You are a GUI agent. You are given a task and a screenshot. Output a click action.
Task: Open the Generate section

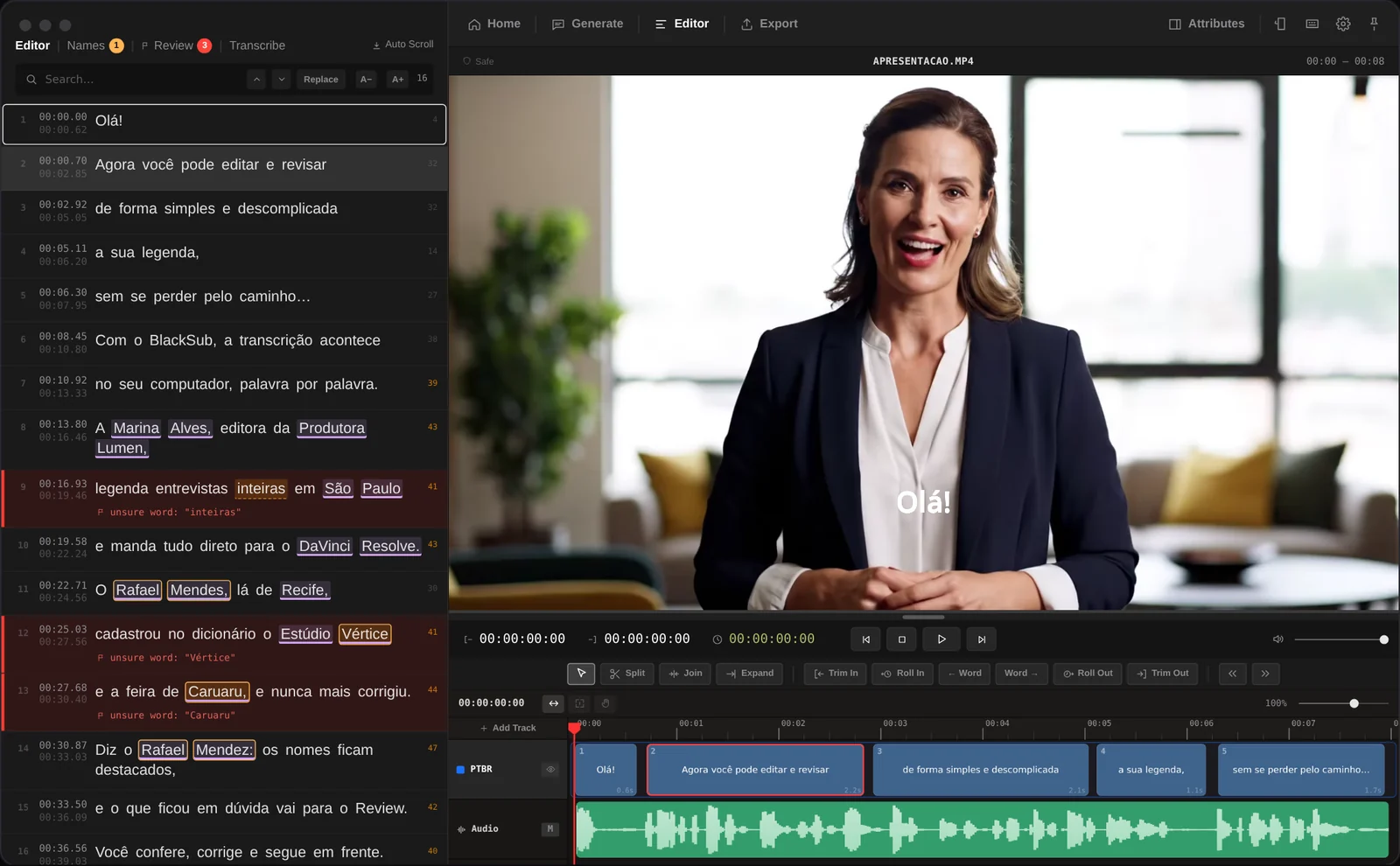[x=588, y=24]
